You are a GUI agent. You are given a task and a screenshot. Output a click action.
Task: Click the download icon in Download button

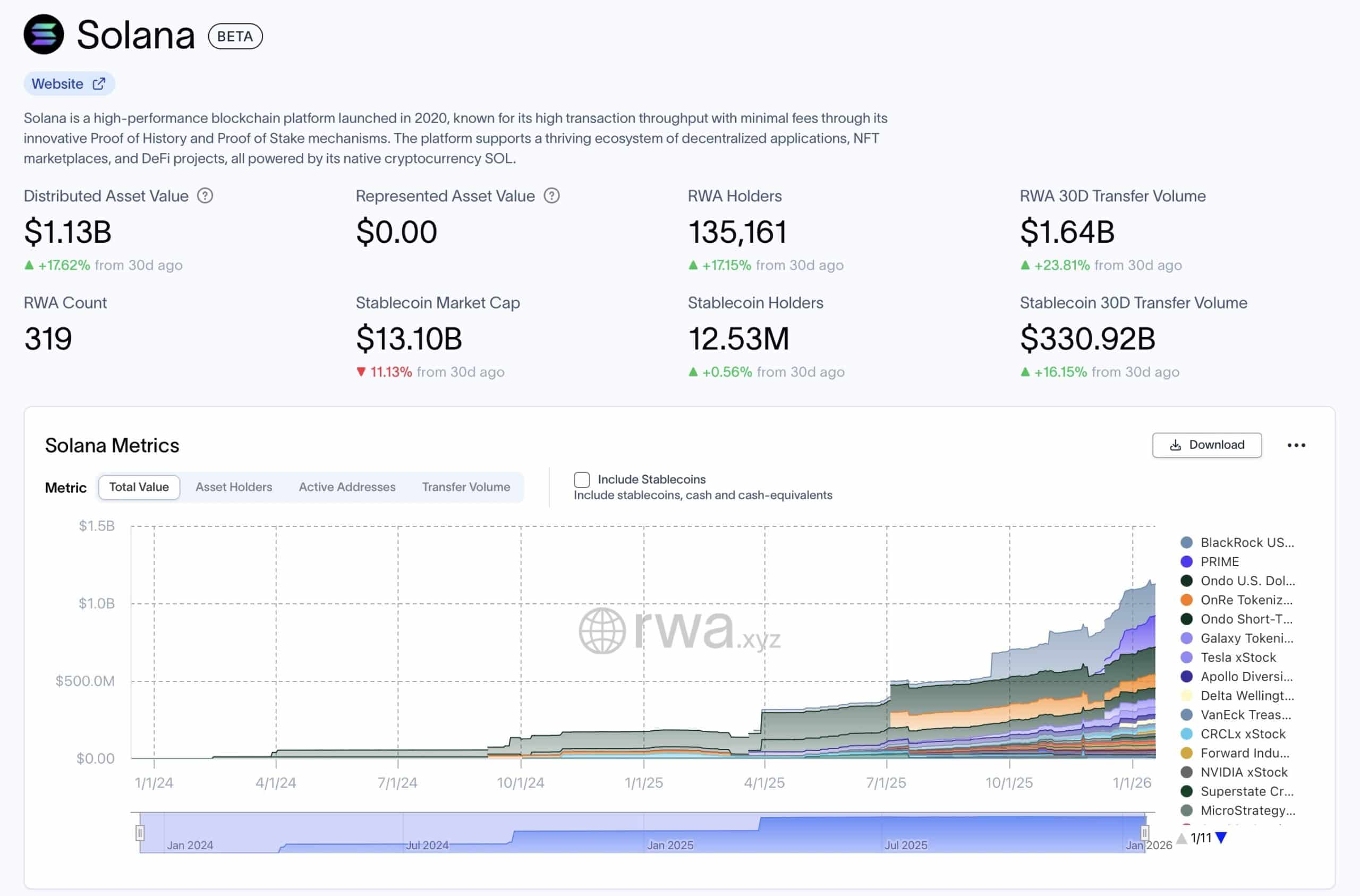pyautogui.click(x=1176, y=445)
